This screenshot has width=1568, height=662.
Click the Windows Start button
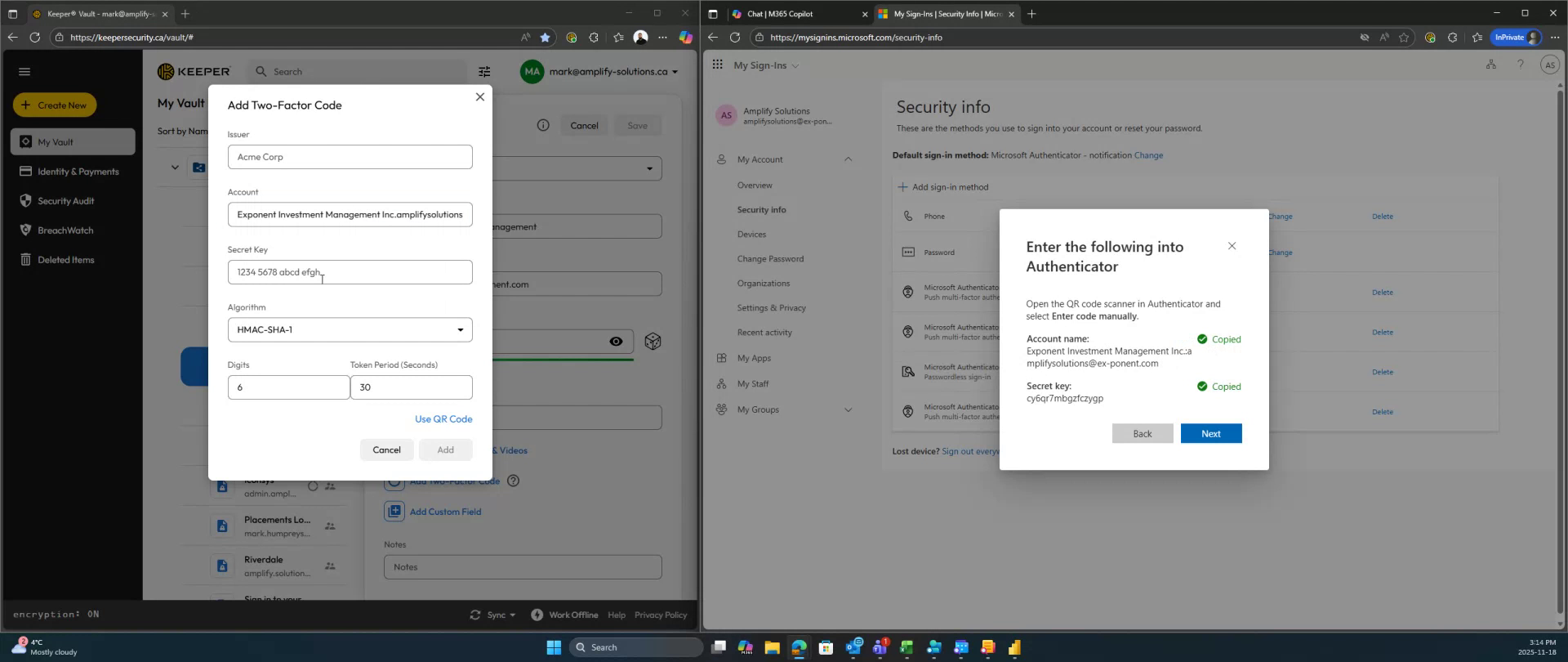tap(554, 647)
